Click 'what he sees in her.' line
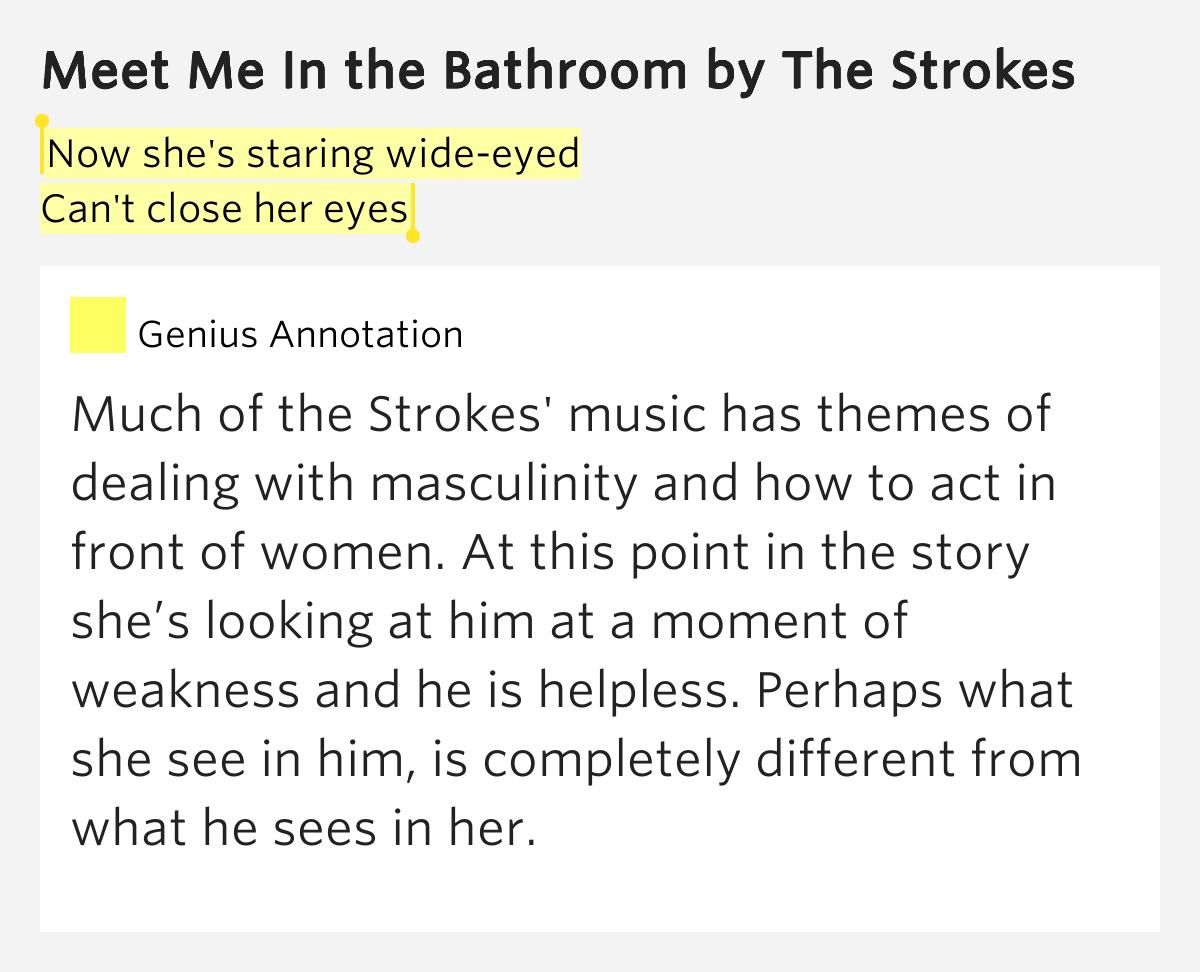Viewport: 1200px width, 972px height. (x=304, y=828)
